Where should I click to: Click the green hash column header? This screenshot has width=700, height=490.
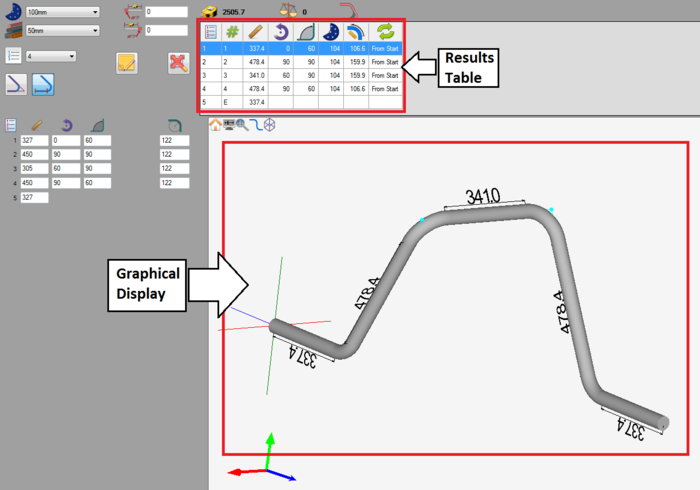click(x=232, y=32)
